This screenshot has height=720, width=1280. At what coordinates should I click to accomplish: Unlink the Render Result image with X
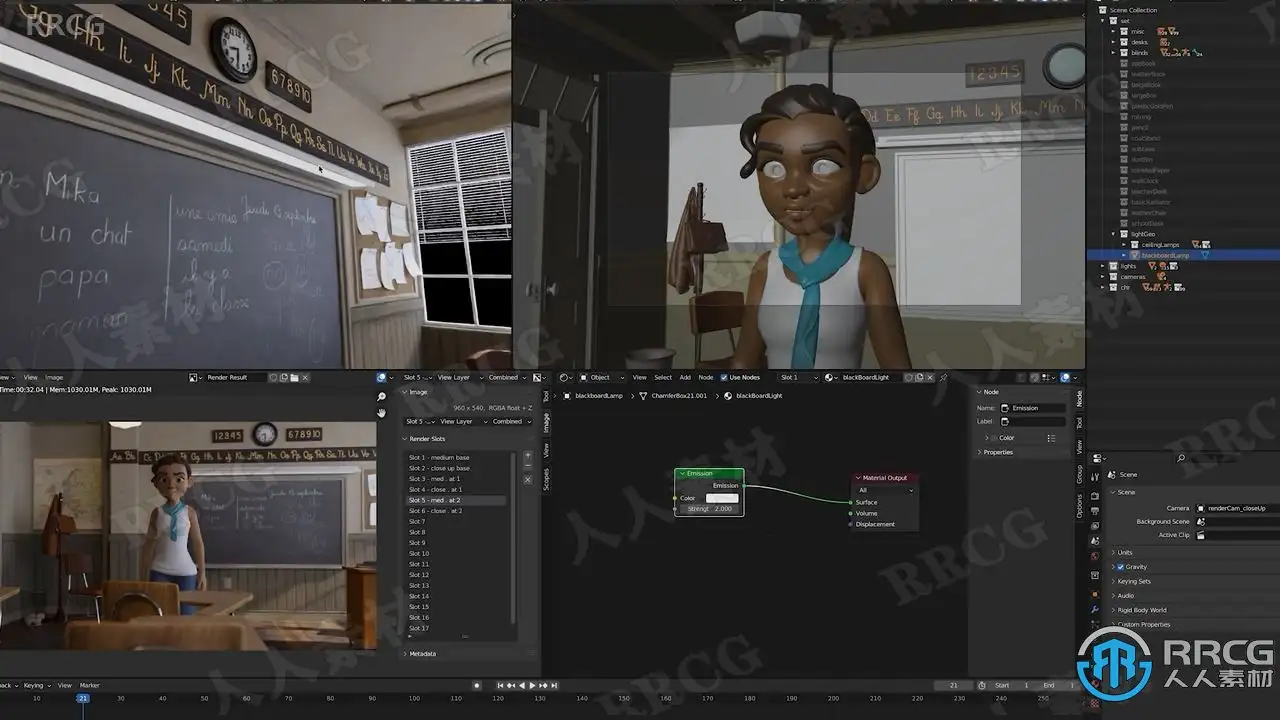point(305,377)
